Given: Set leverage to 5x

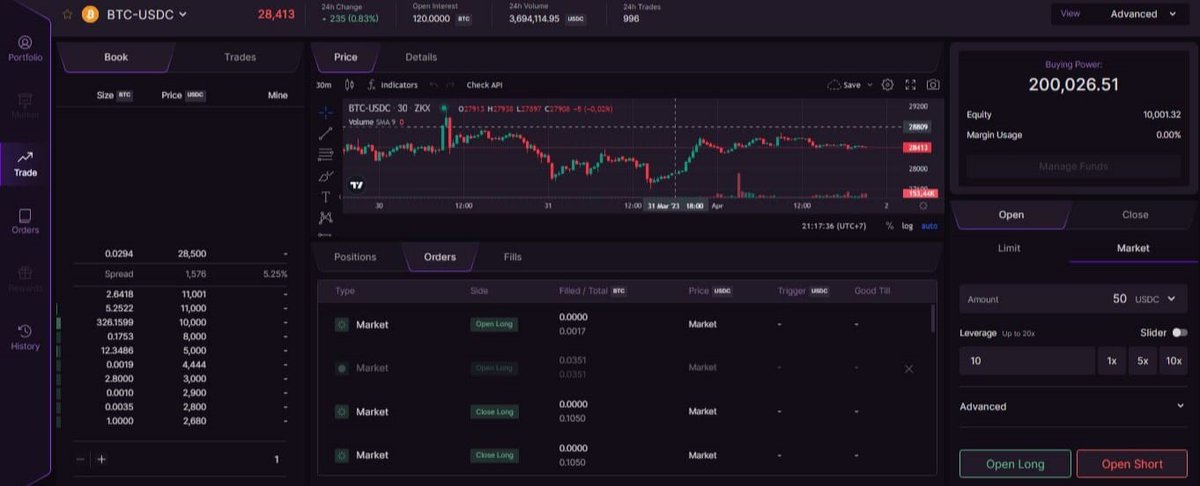Looking at the screenshot, I should pos(1142,361).
